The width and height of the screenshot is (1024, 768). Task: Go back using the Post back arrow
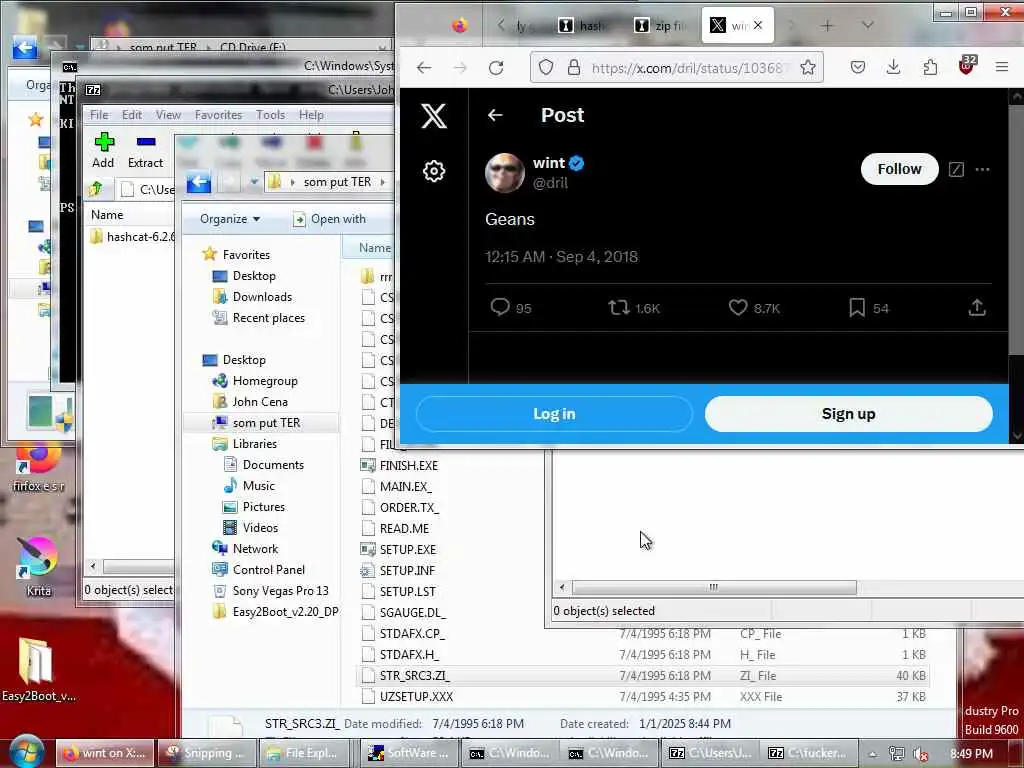pos(495,115)
